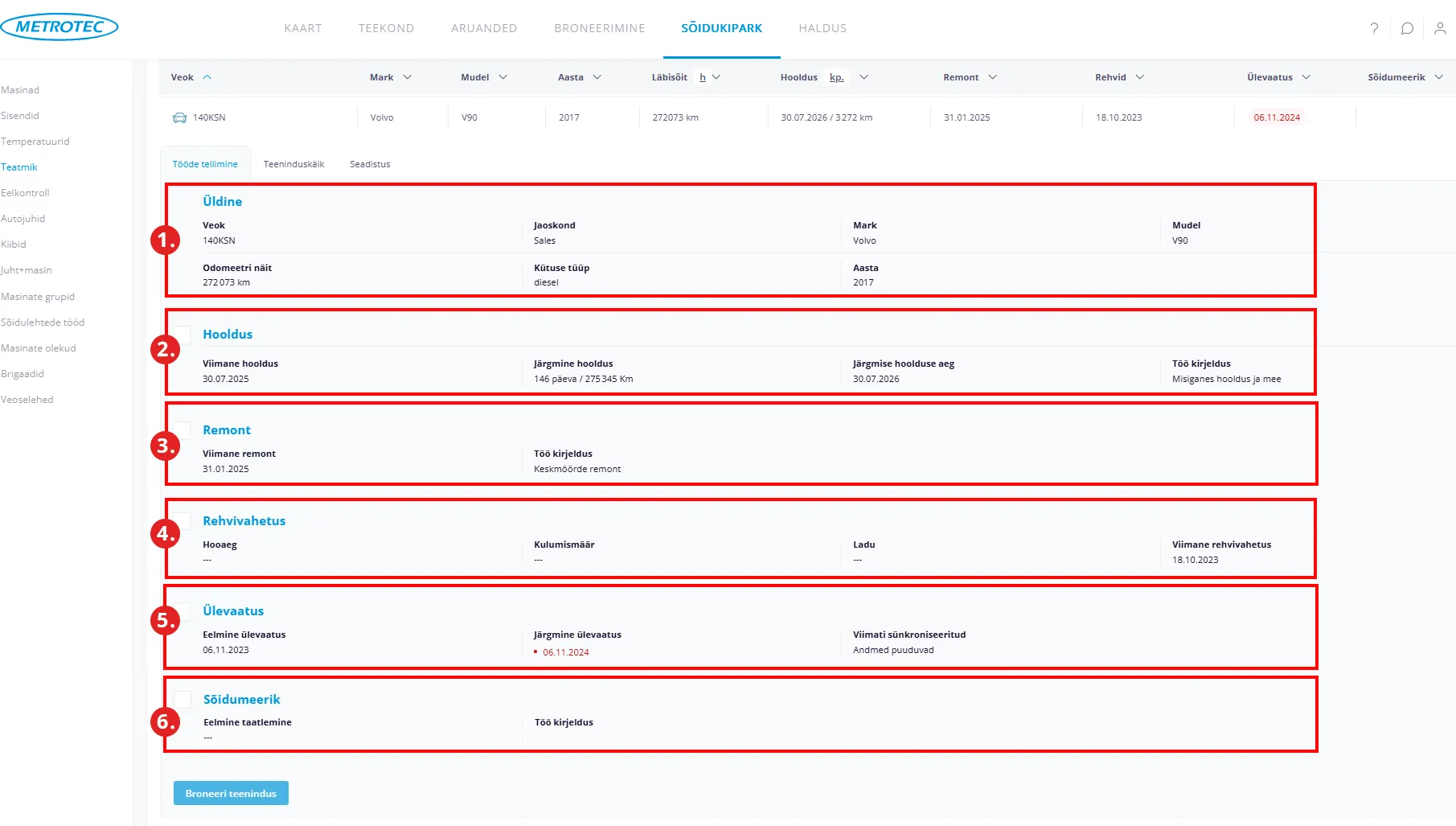
Task: Open Autojuhid in the left sidebar
Action: point(23,219)
